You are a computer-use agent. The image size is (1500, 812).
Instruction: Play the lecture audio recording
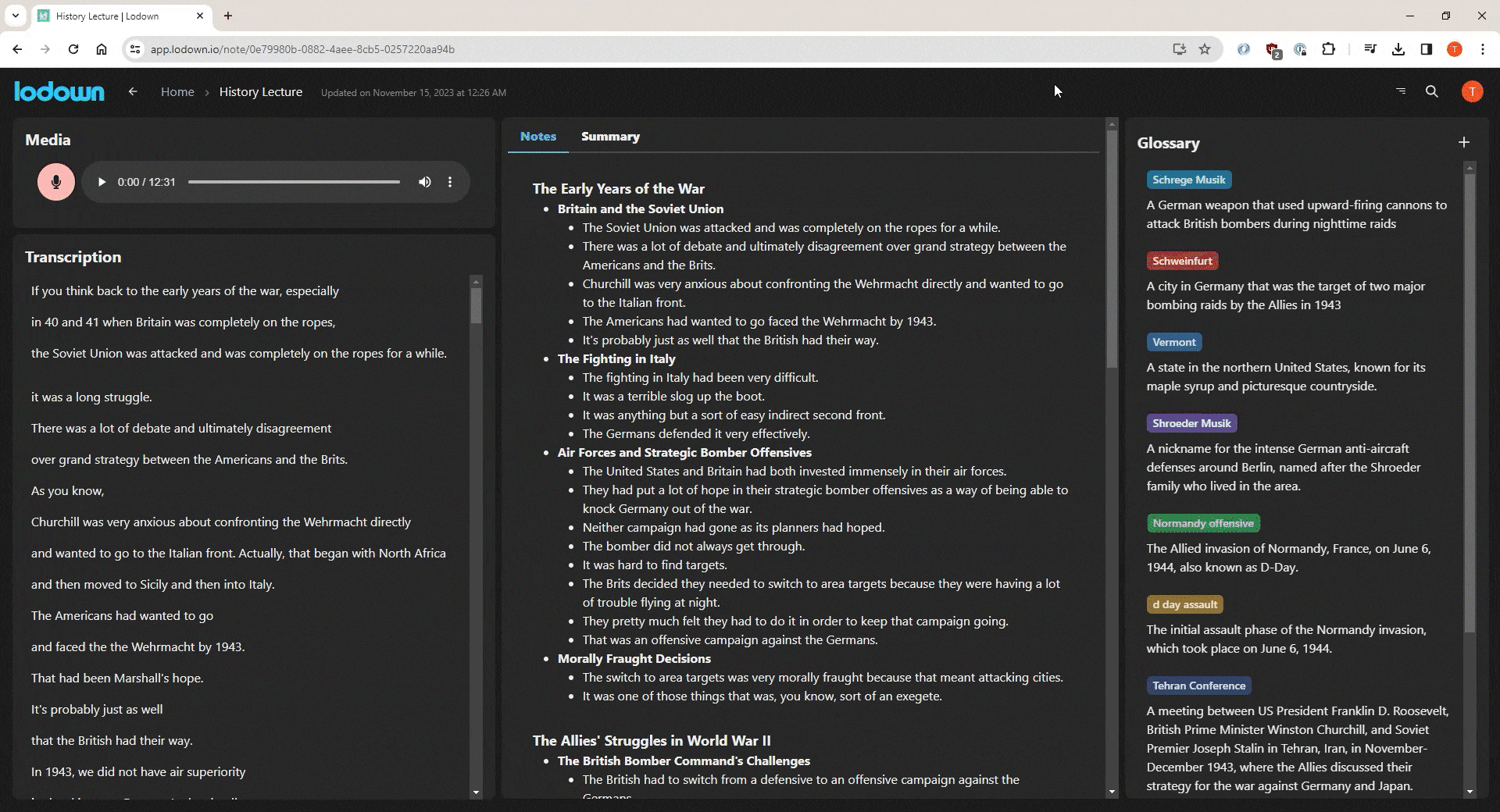[102, 182]
